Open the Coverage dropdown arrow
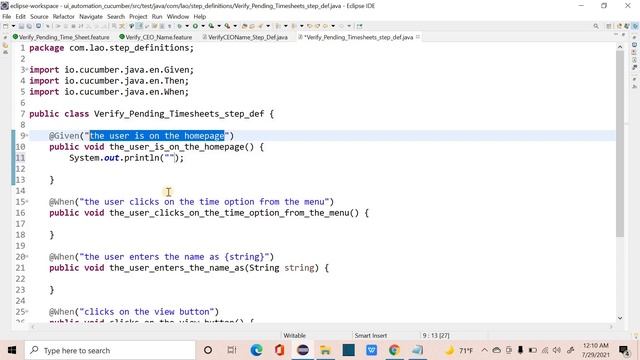 tap(219, 26)
